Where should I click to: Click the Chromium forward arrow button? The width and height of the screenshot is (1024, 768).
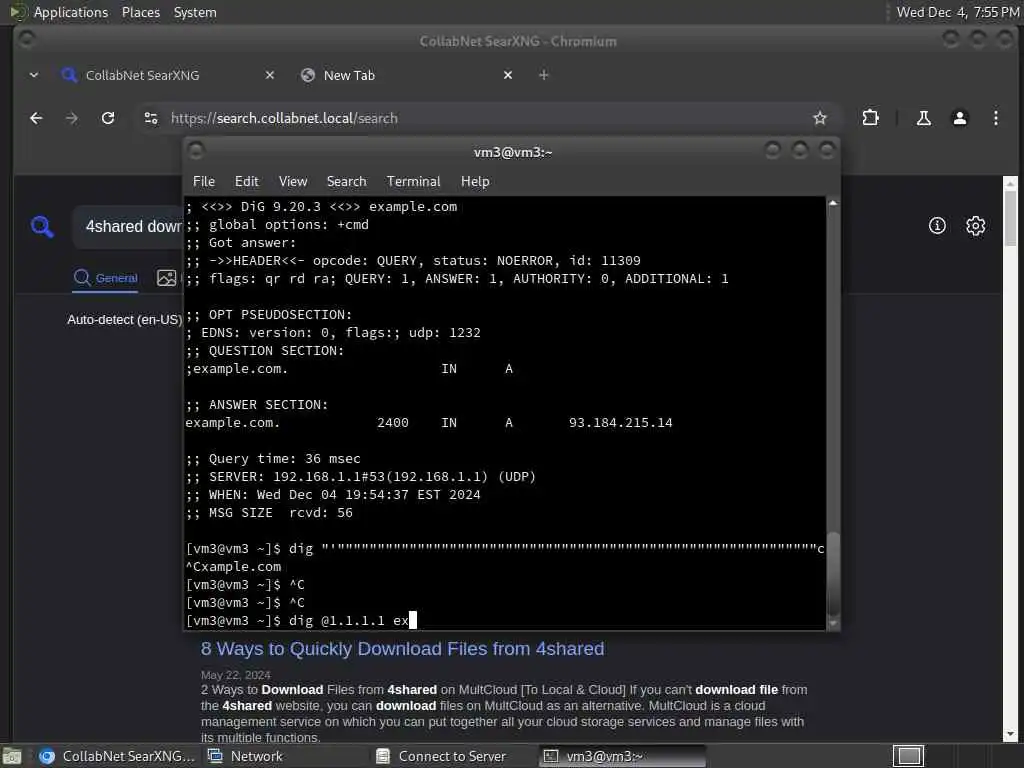[72, 118]
